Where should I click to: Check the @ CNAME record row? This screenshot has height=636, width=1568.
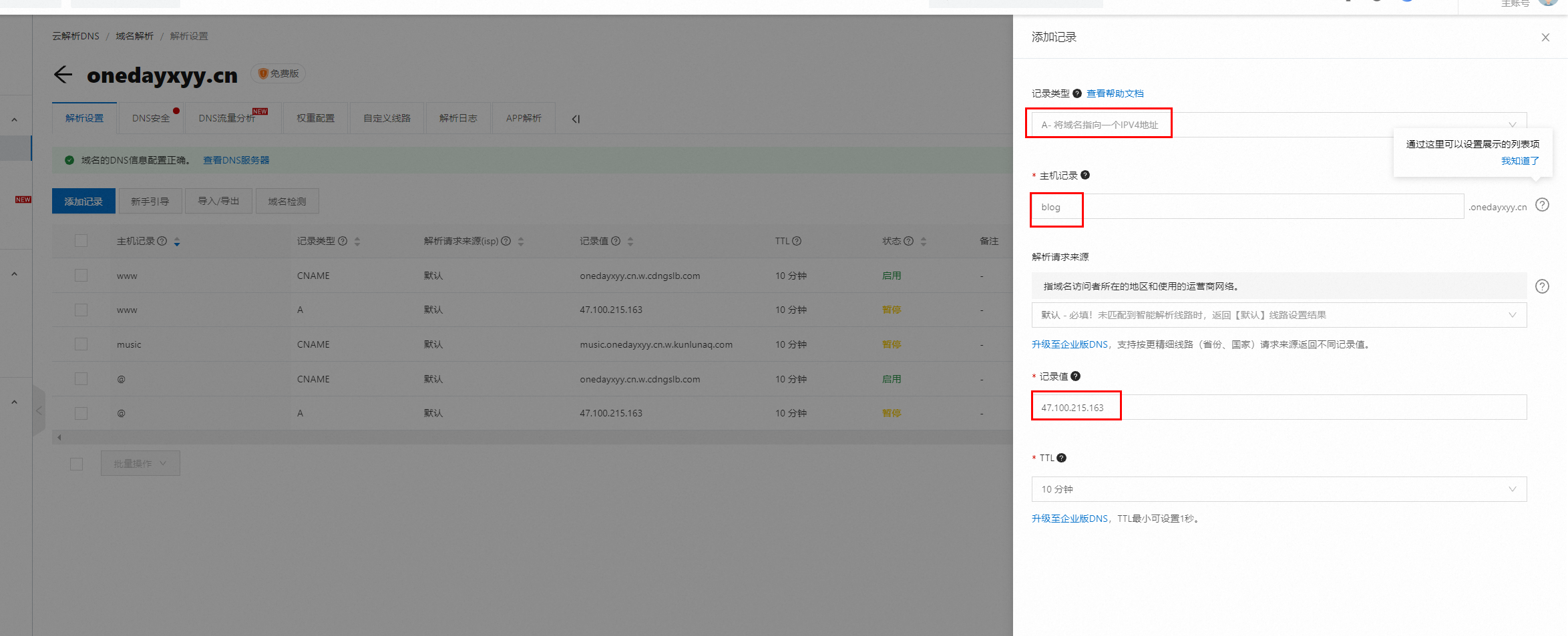[x=81, y=379]
